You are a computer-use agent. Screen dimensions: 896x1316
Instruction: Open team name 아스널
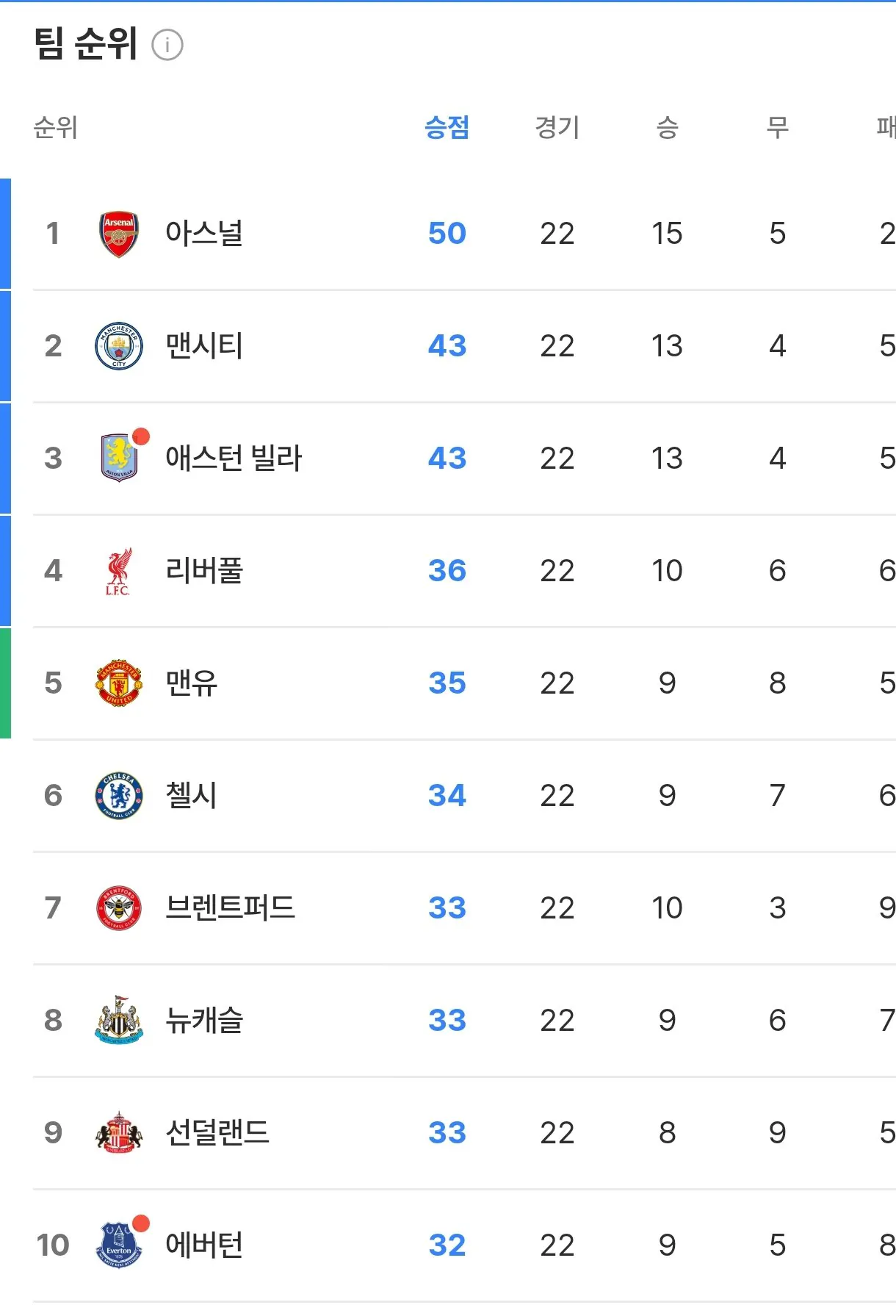tap(204, 234)
